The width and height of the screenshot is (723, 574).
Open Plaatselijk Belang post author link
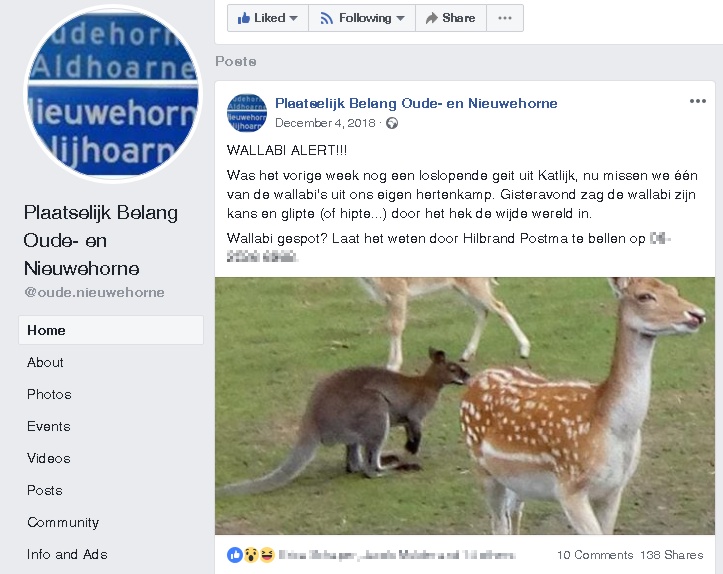click(416, 103)
